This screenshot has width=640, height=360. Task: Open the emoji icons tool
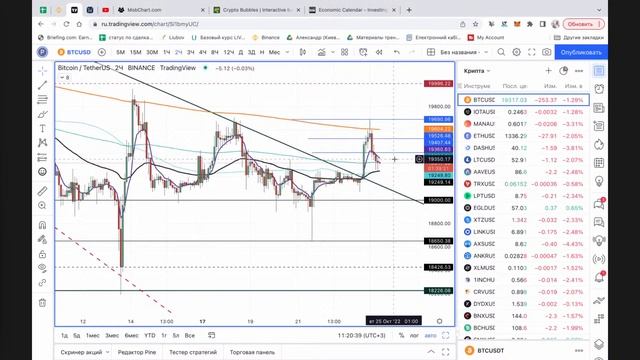42,172
